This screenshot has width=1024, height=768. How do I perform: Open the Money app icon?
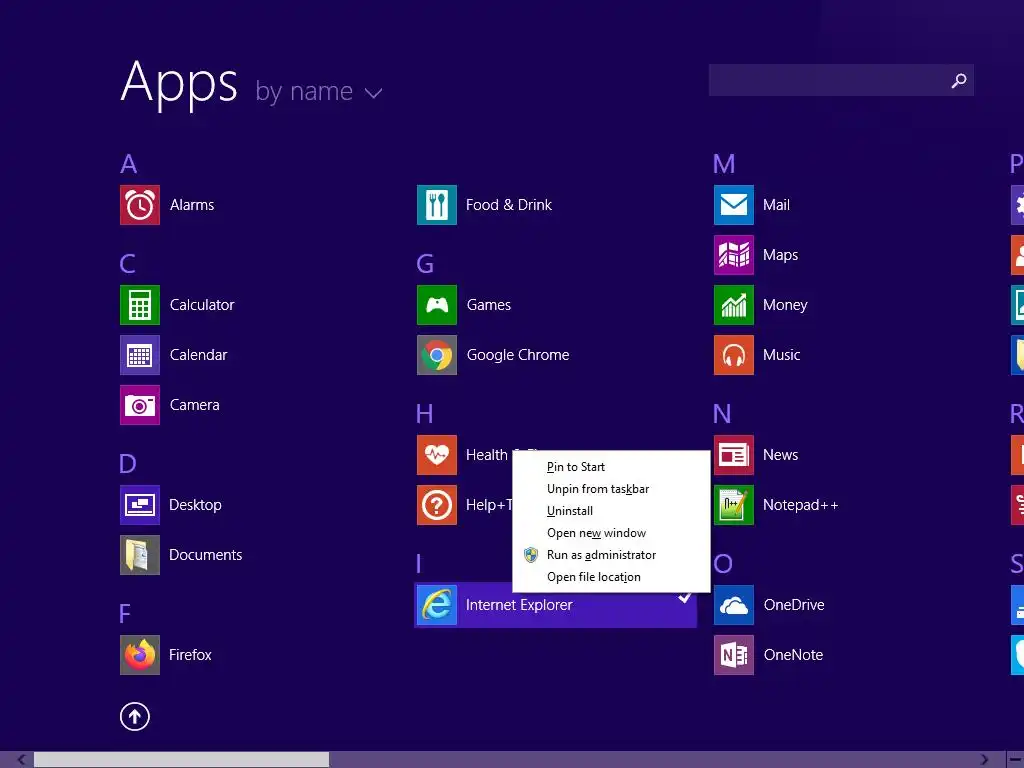(734, 305)
